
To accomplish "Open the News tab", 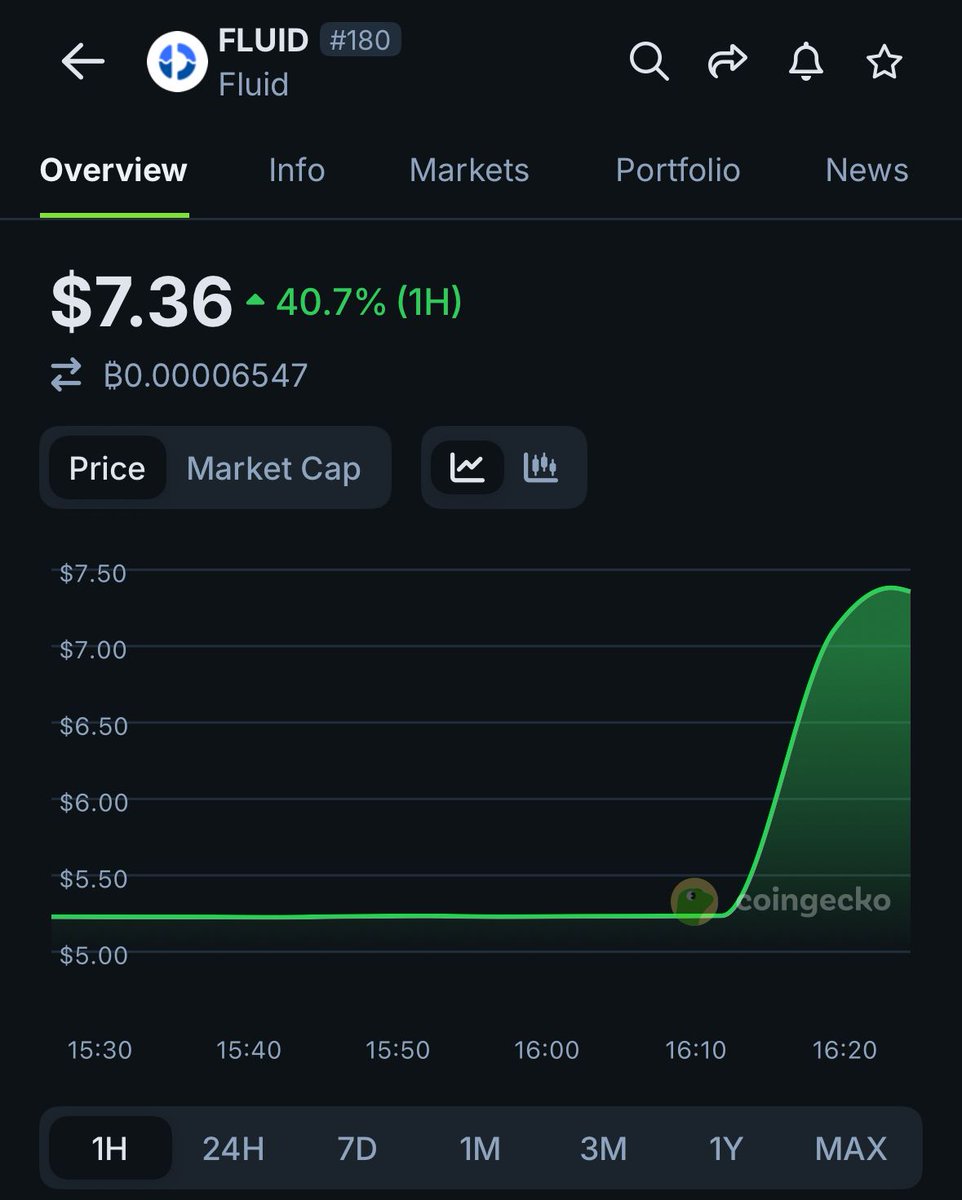I will pyautogui.click(x=866, y=170).
